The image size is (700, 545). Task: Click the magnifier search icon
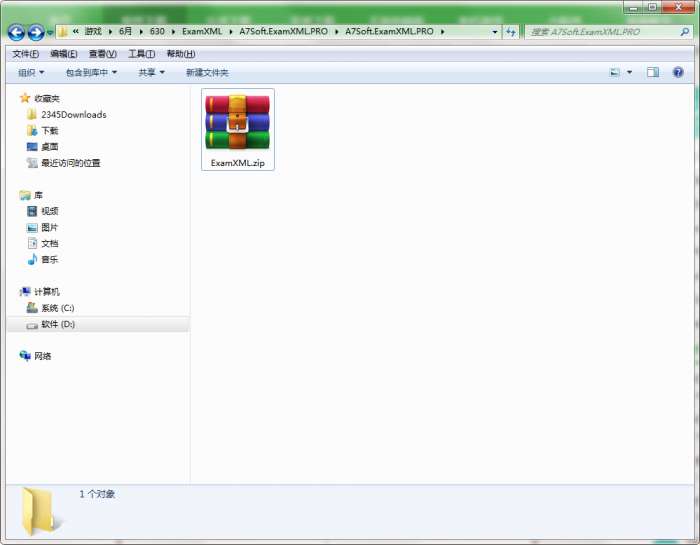click(x=685, y=32)
